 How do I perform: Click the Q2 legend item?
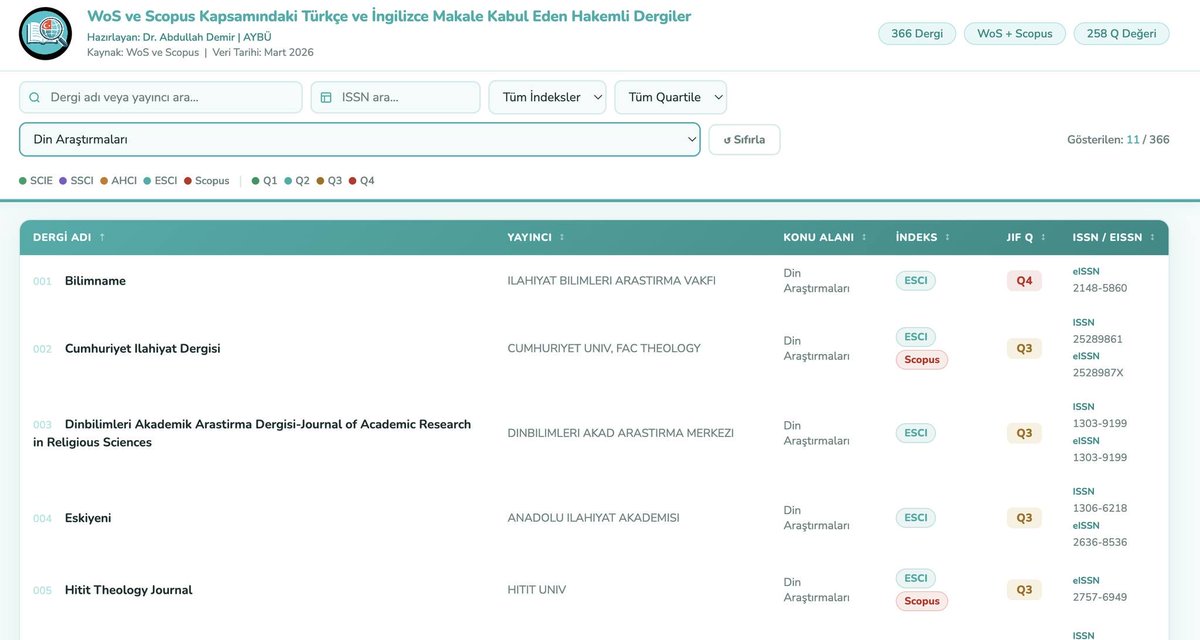pyautogui.click(x=297, y=181)
